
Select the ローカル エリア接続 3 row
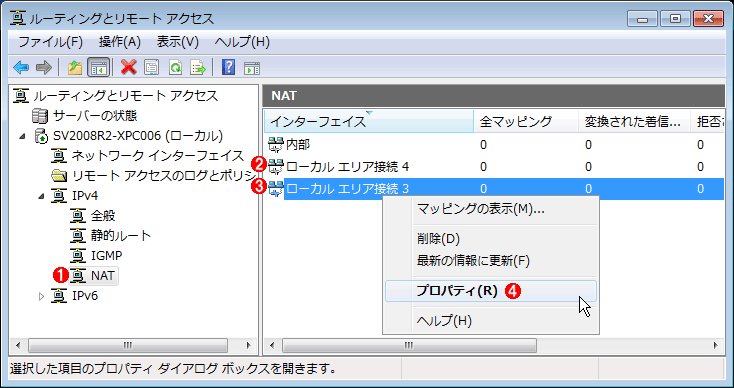tap(494, 189)
